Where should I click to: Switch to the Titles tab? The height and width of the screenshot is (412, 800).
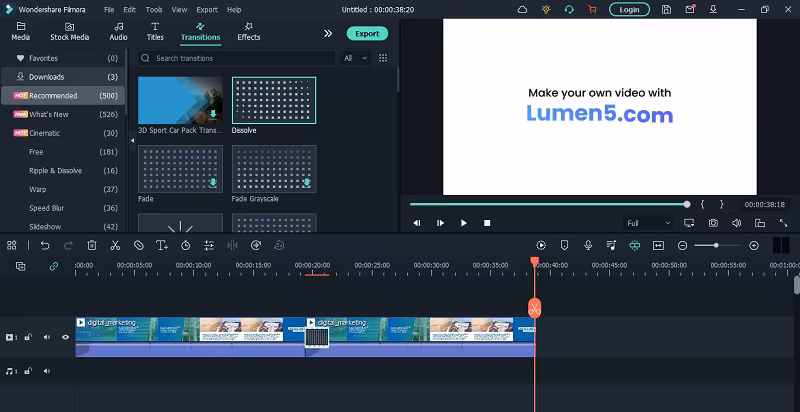coord(155,32)
